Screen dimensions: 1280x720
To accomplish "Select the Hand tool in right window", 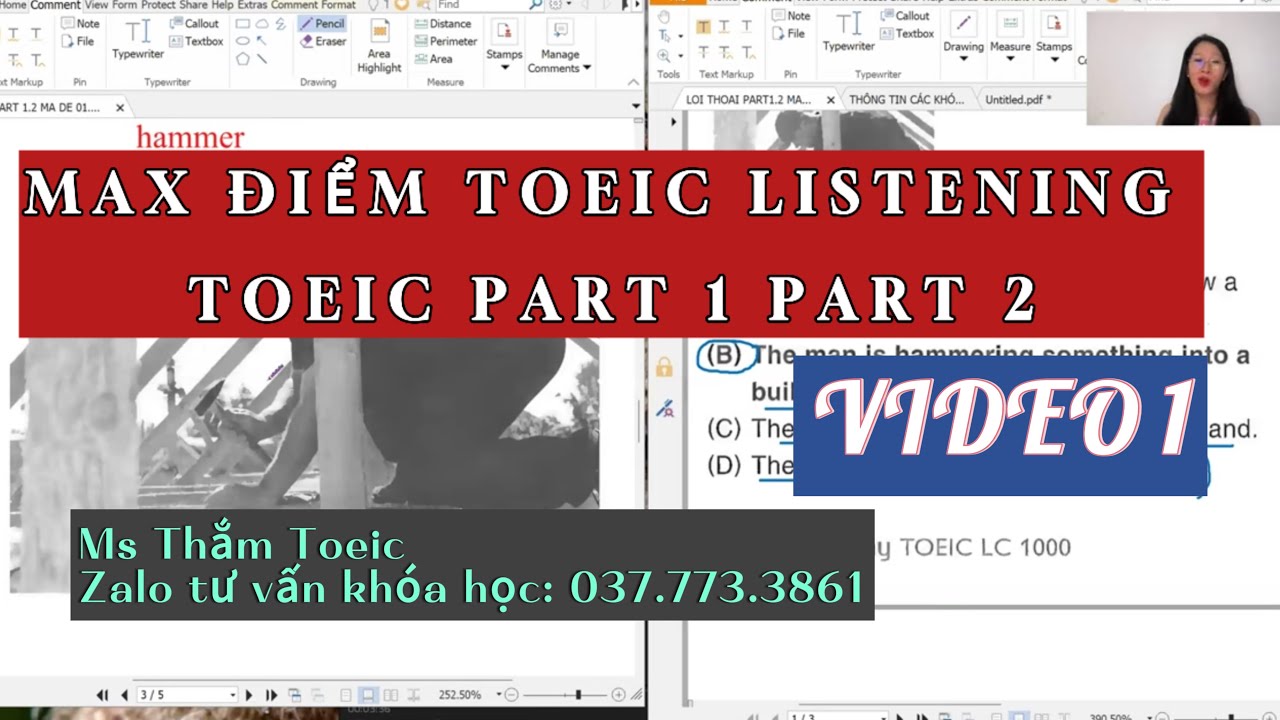I will click(x=666, y=16).
